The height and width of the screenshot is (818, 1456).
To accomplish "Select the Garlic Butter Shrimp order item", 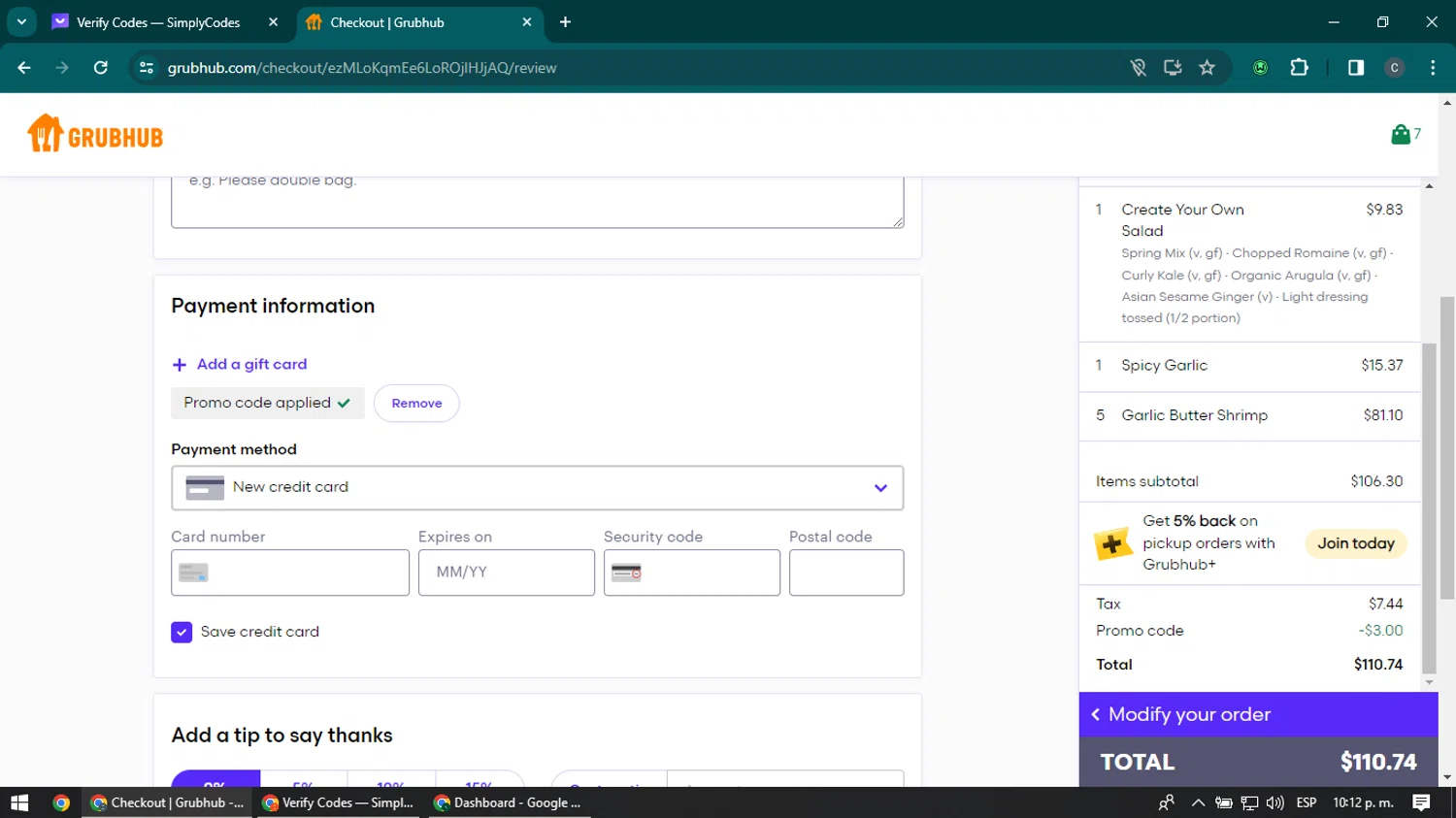I will coord(1249,415).
